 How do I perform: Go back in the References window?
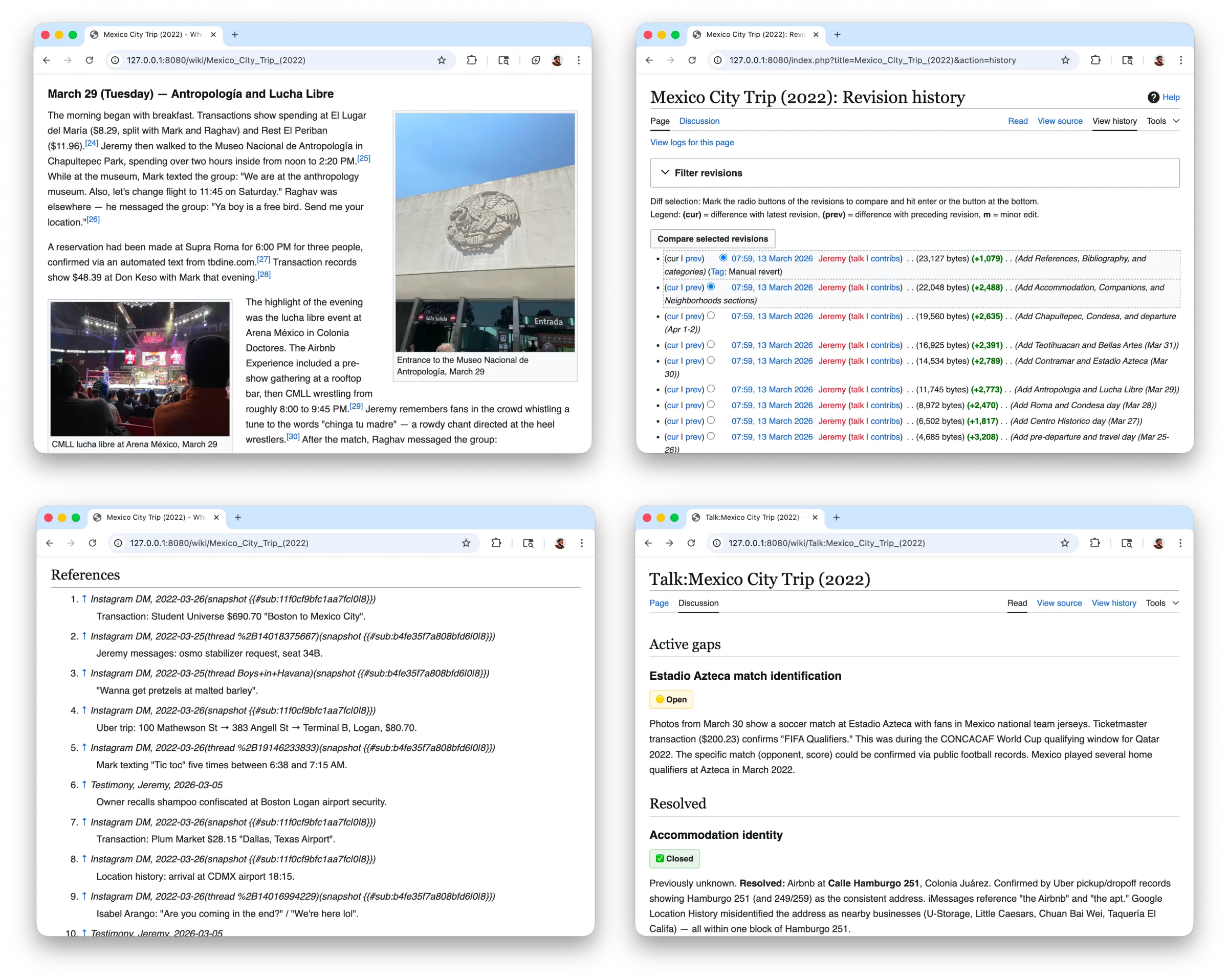(50, 543)
